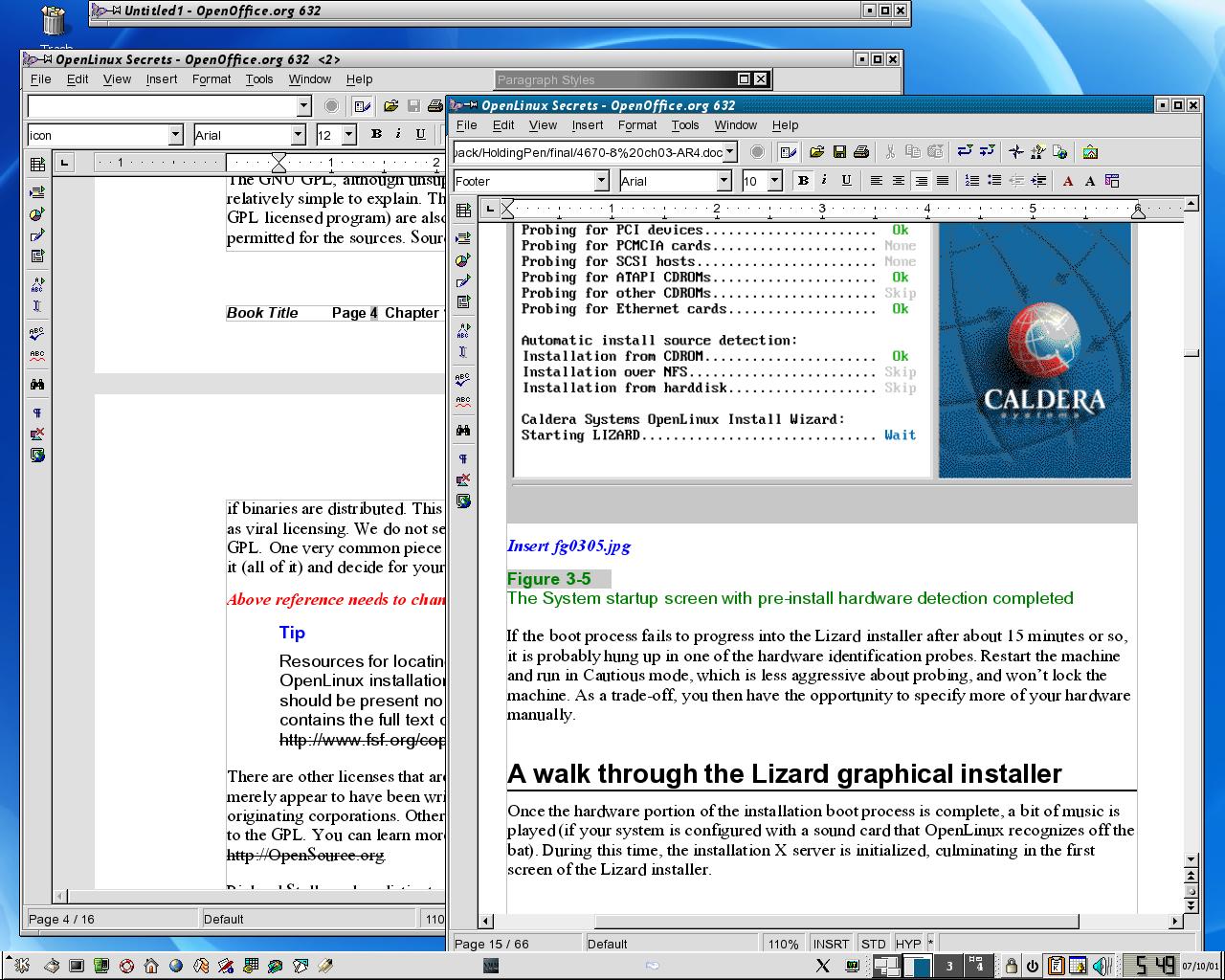
Task: Click the Open file folder icon
Action: (816, 152)
